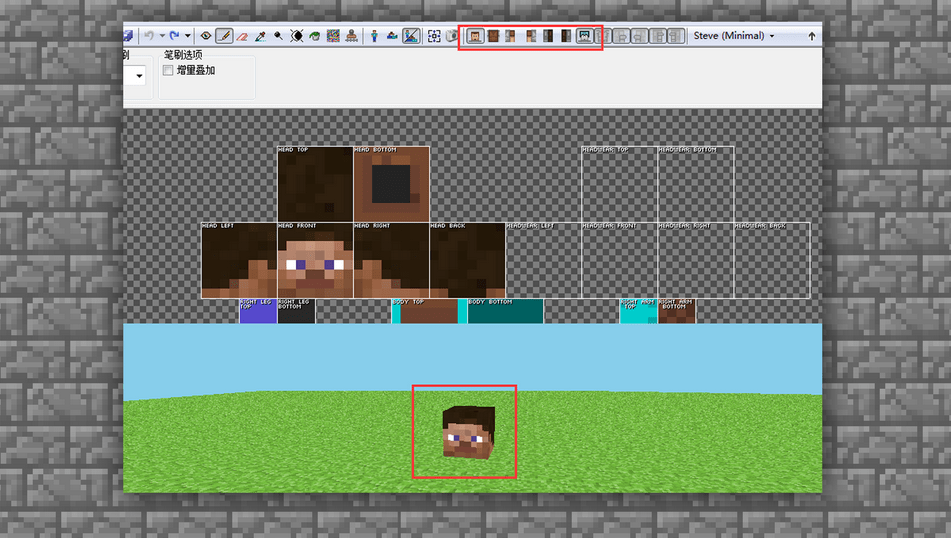The height and width of the screenshot is (538, 951).
Task: Select the dodge/burn tool
Action: (x=278, y=36)
